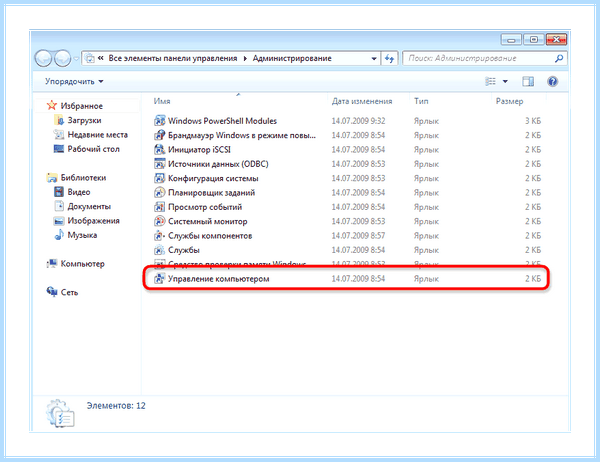
Task: Open the Изображения library
Action: click(x=93, y=220)
